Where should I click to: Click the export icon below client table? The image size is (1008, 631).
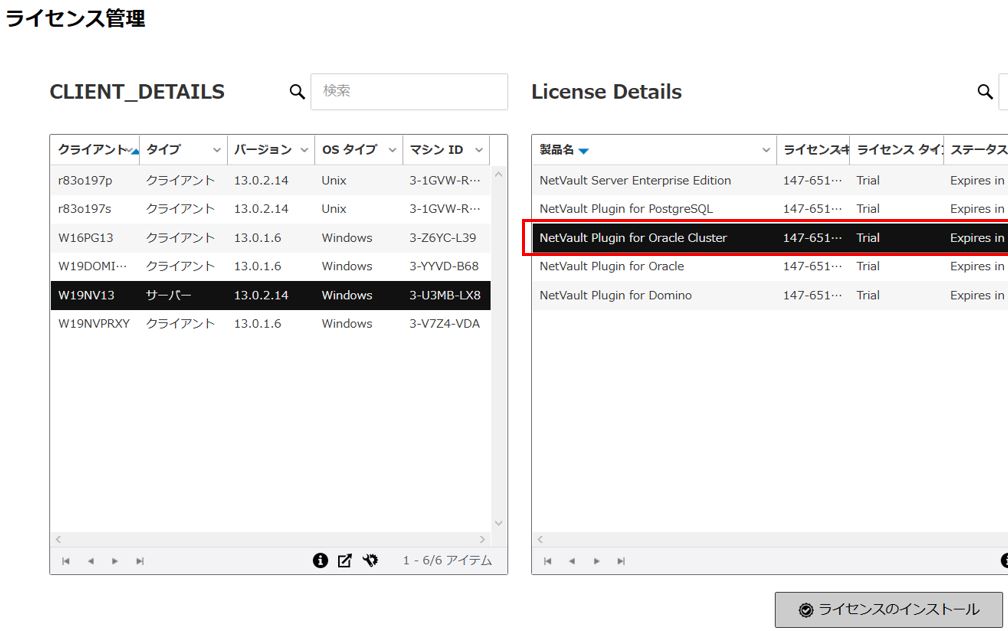click(x=345, y=560)
